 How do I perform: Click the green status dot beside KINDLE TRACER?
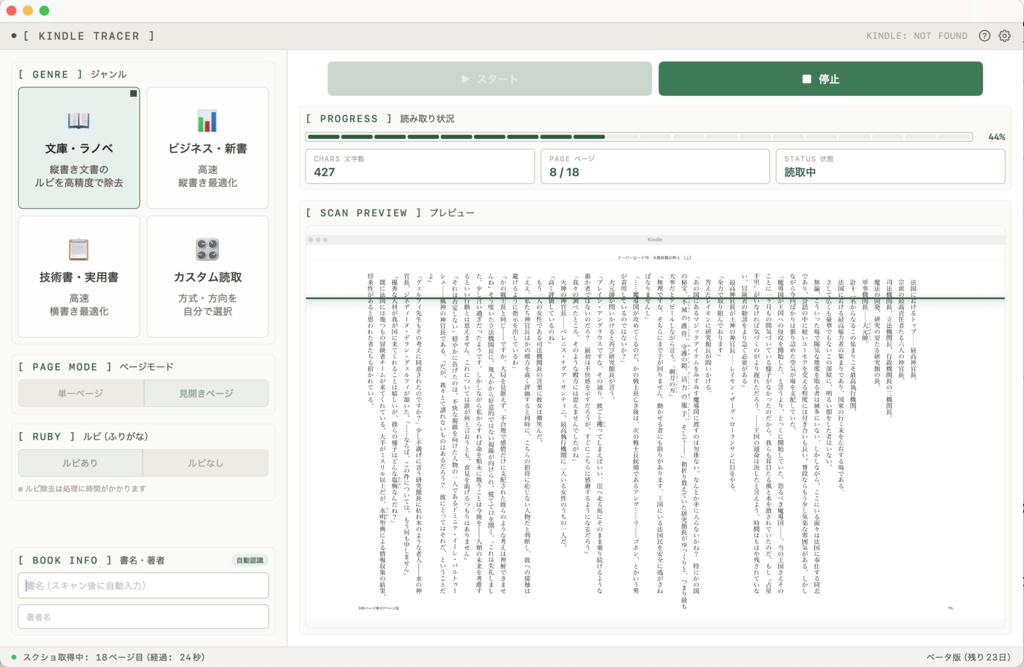coord(14,36)
